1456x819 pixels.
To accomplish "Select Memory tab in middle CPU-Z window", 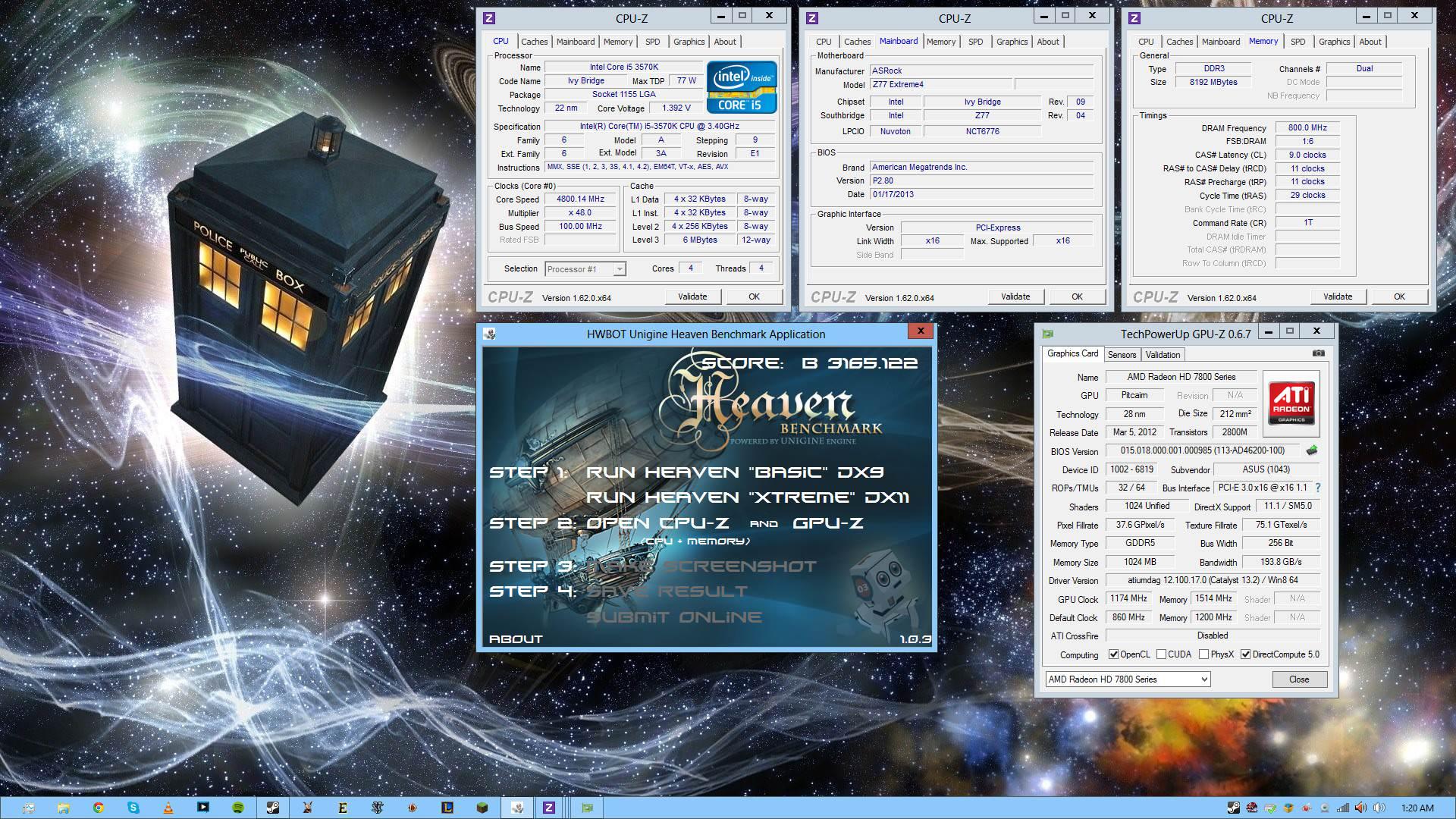I will [x=941, y=42].
